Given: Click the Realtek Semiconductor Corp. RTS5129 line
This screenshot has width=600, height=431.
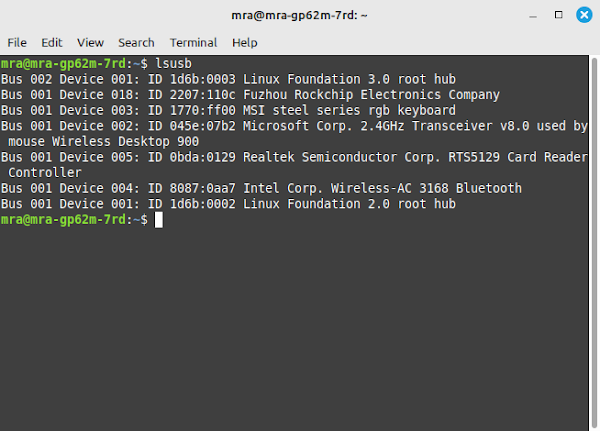Looking at the screenshot, I should [294, 165].
